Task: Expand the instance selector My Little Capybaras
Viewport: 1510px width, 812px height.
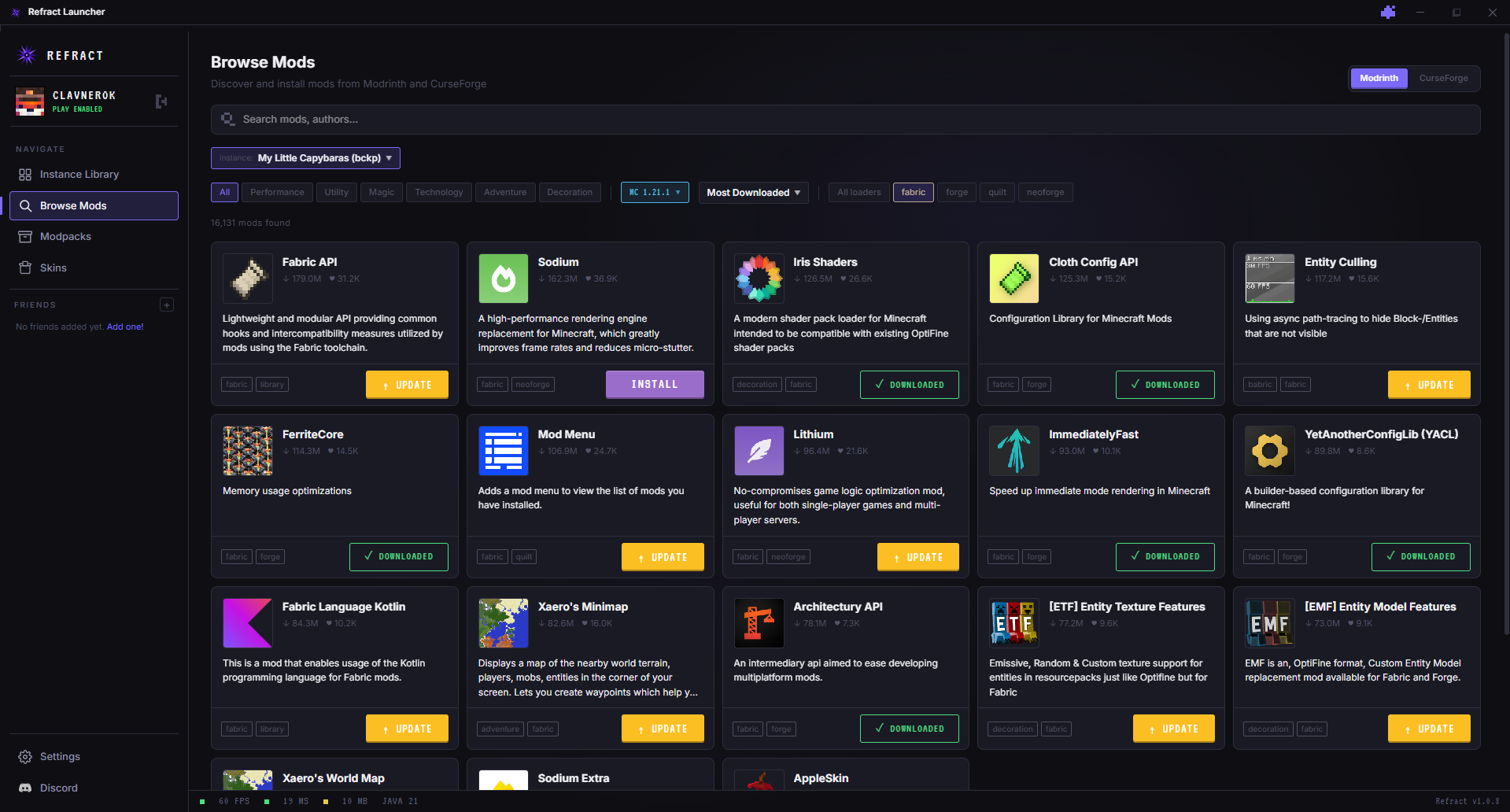Action: click(x=305, y=158)
